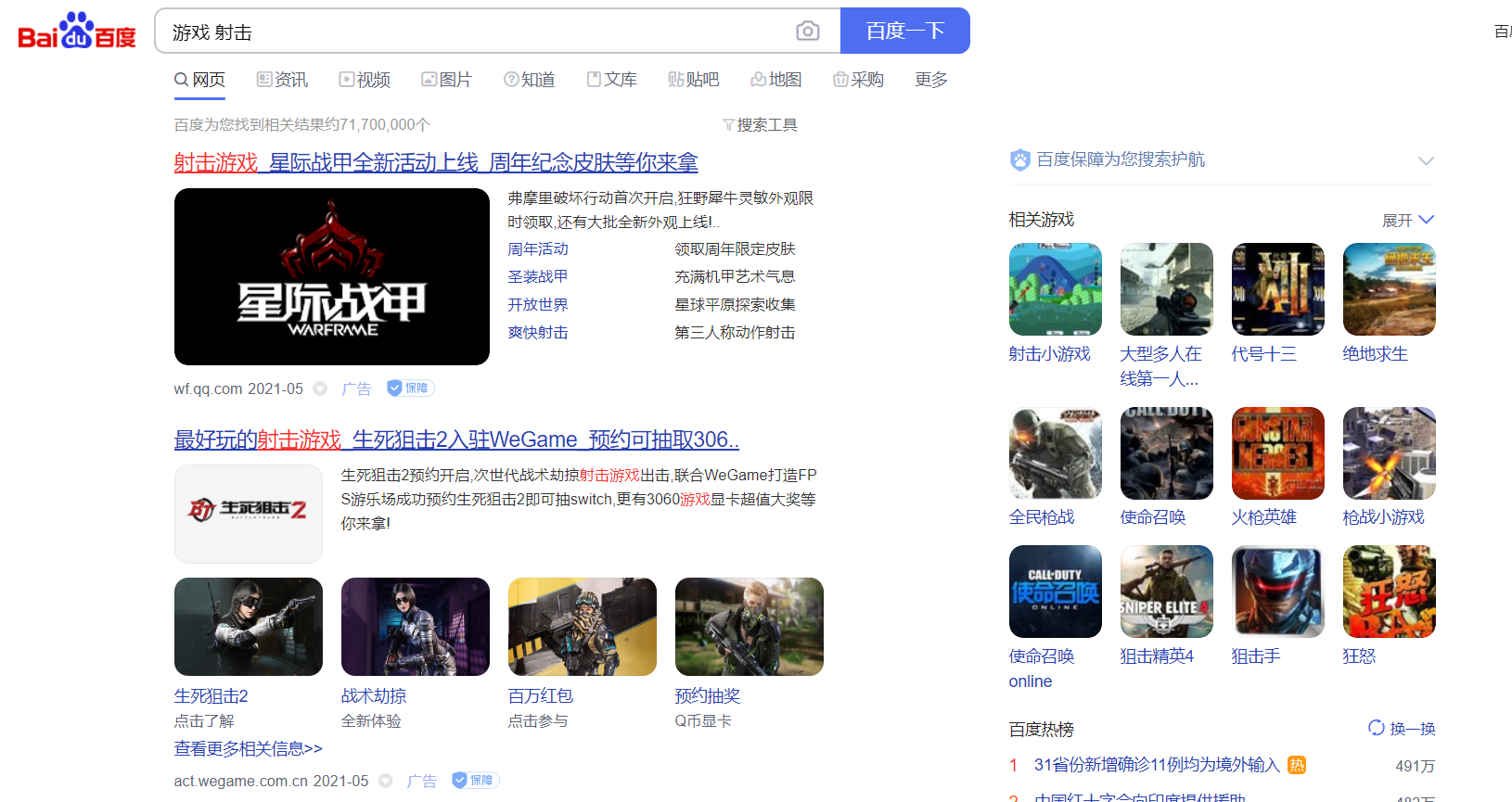Click the 绝地求生 text link
The height and width of the screenshot is (802, 1512).
click(1376, 354)
